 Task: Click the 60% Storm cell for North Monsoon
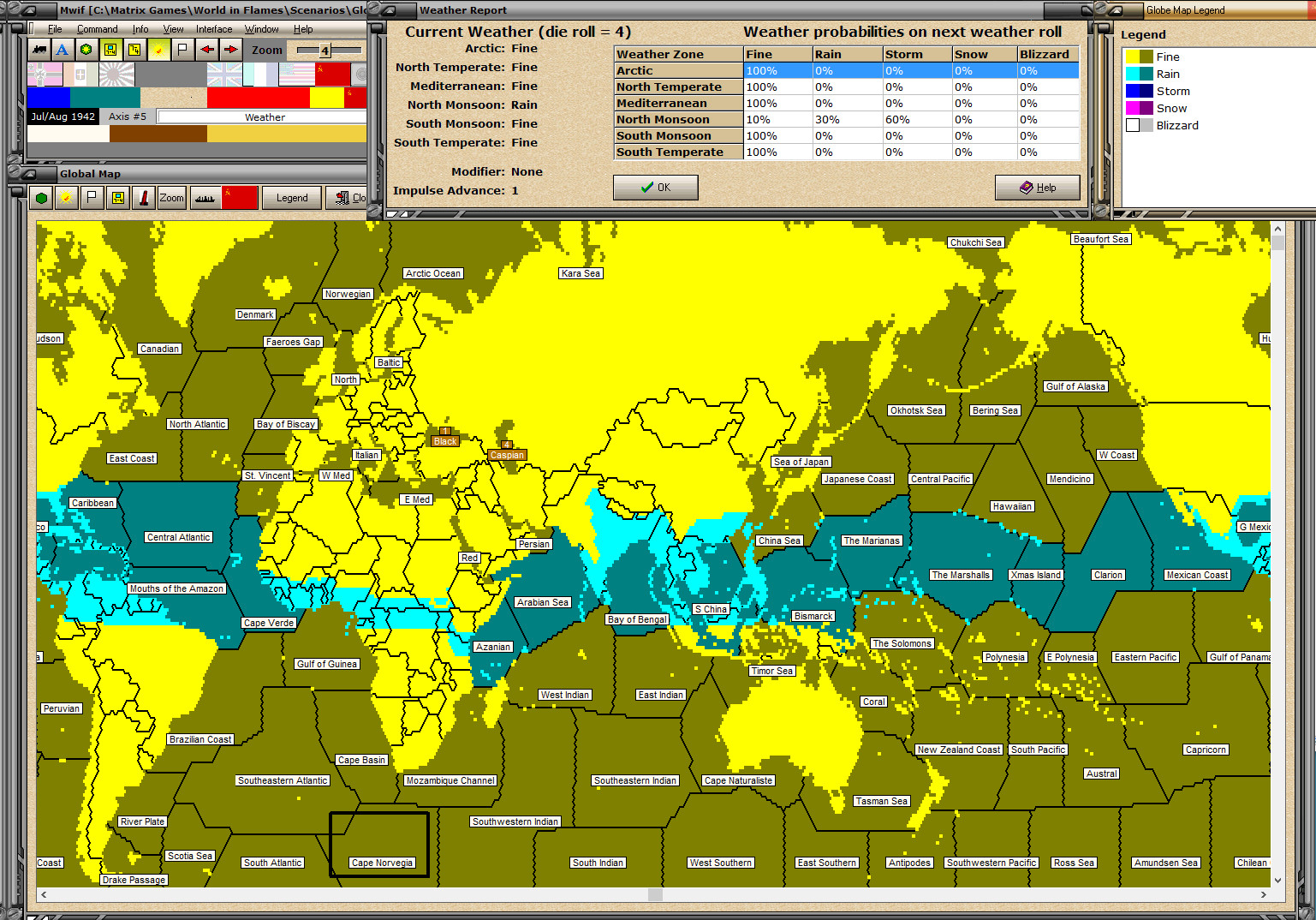[x=917, y=120]
